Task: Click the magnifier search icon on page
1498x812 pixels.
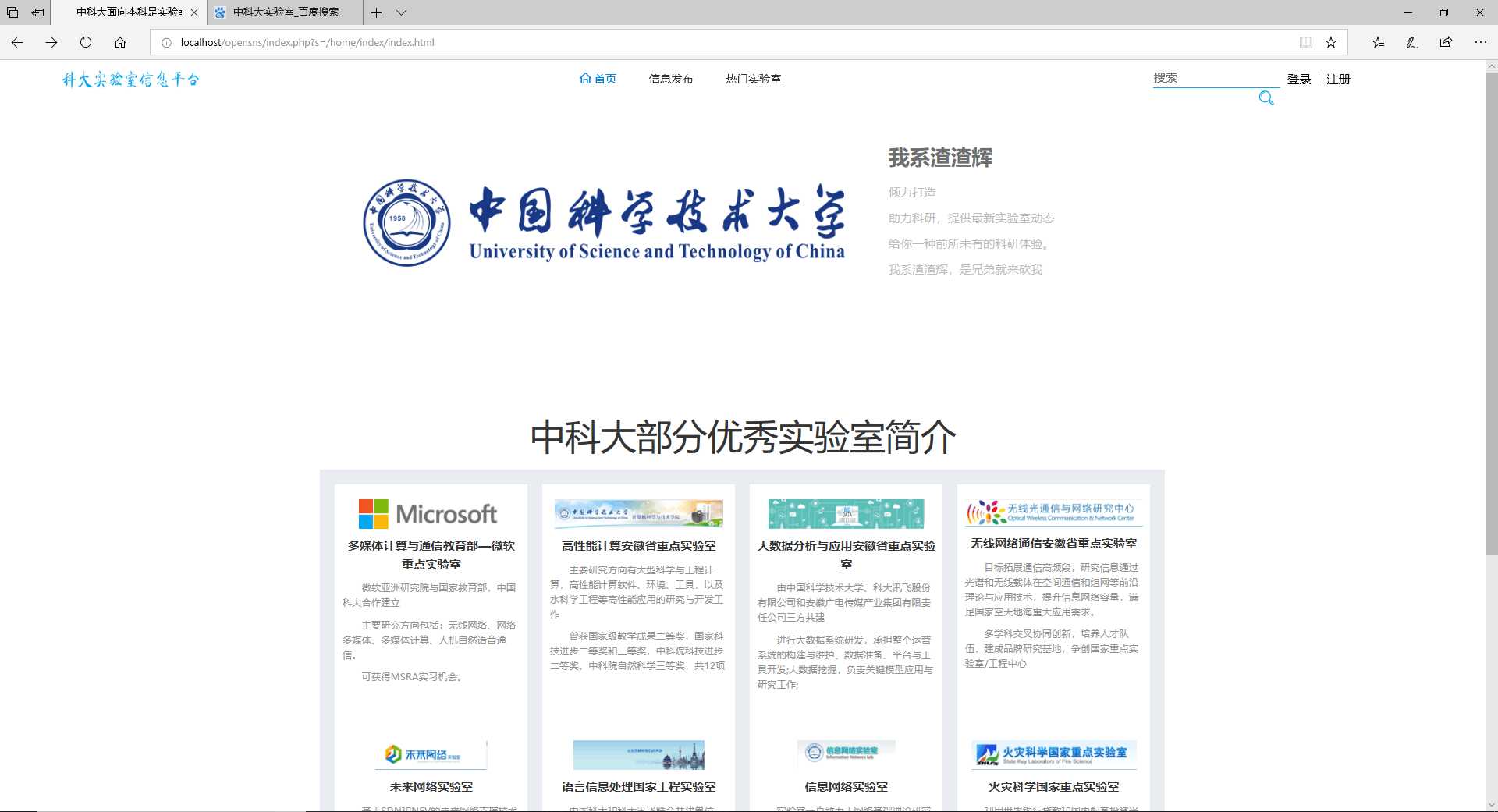Action: pos(1266,98)
